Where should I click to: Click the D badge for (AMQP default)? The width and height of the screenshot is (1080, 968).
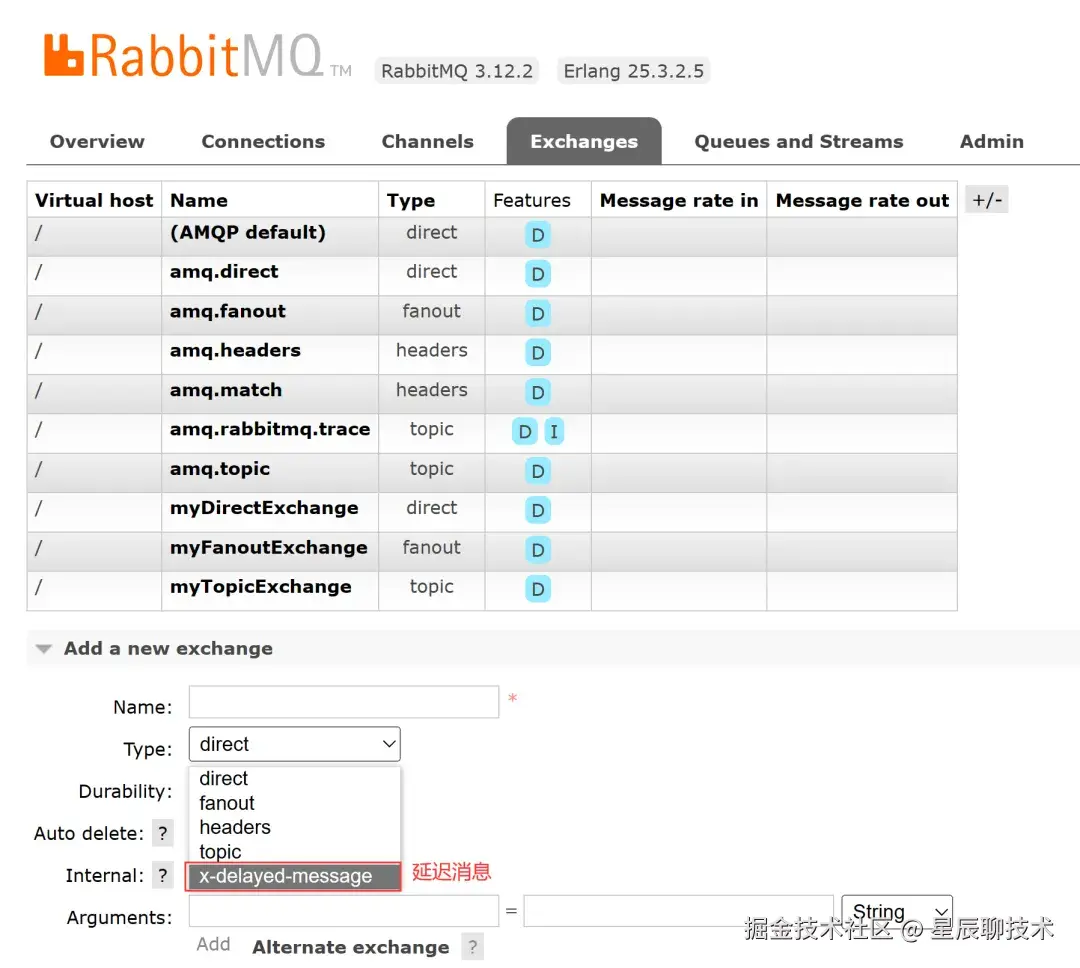tap(538, 235)
